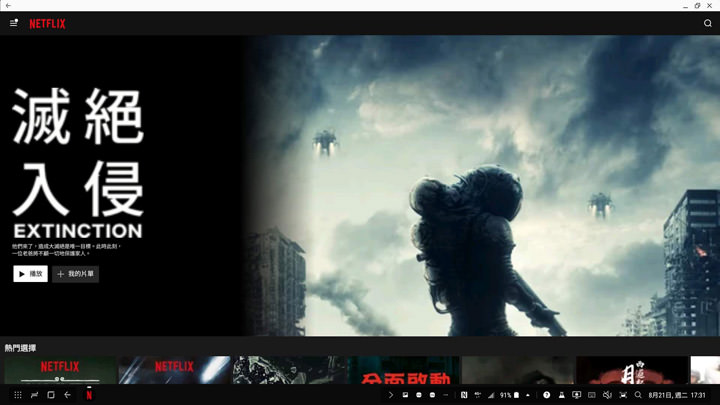Open the apps grid in taskbar
The image size is (720, 405).
coord(17,395)
